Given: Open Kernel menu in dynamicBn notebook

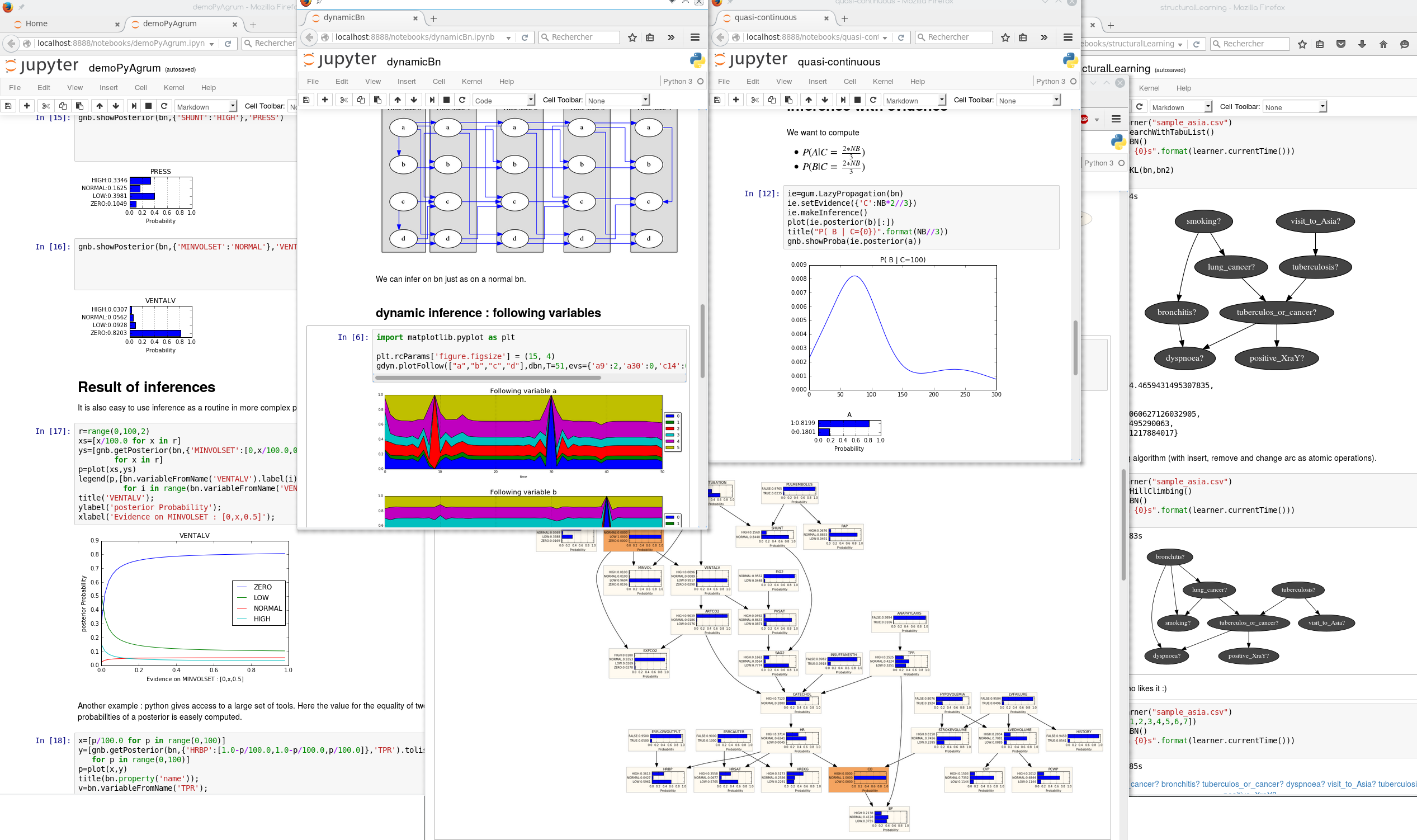Looking at the screenshot, I should (x=471, y=82).
